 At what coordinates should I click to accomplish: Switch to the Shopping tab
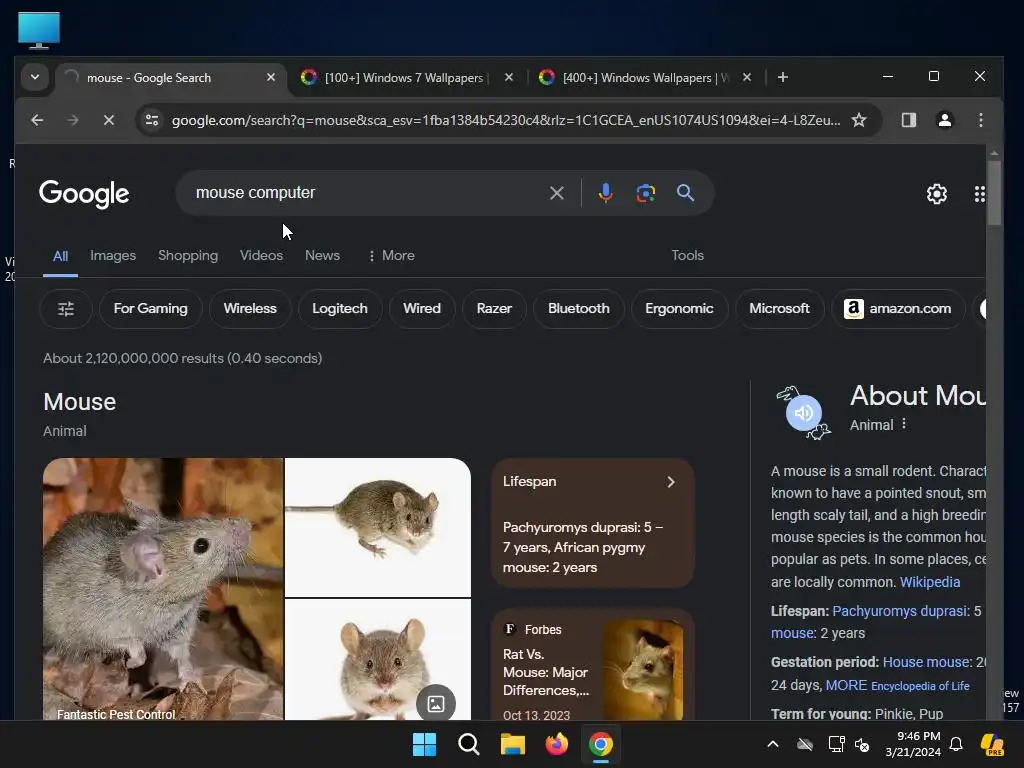click(x=188, y=256)
